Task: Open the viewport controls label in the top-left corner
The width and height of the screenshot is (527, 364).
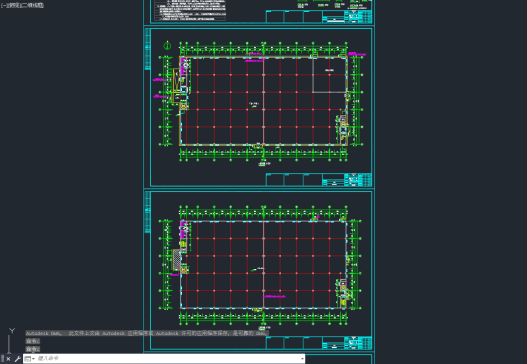Action: (x=22, y=5)
